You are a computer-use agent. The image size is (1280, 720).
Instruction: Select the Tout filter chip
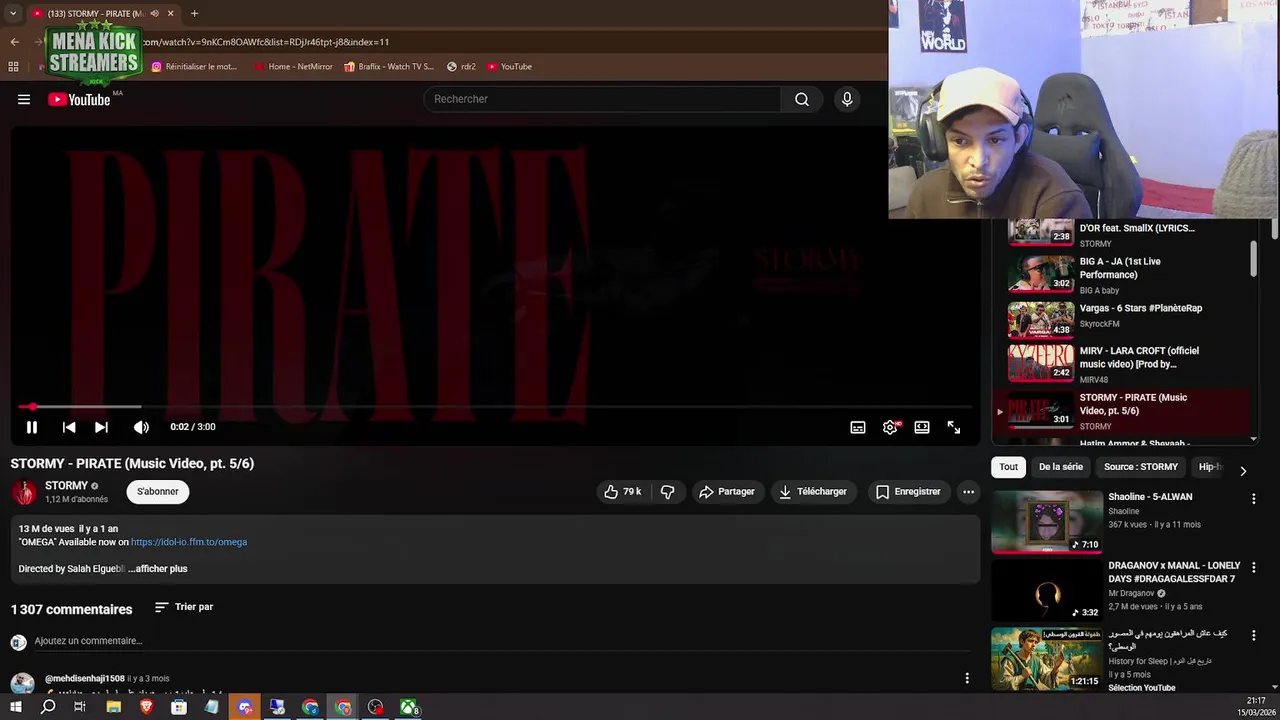[x=1009, y=467]
